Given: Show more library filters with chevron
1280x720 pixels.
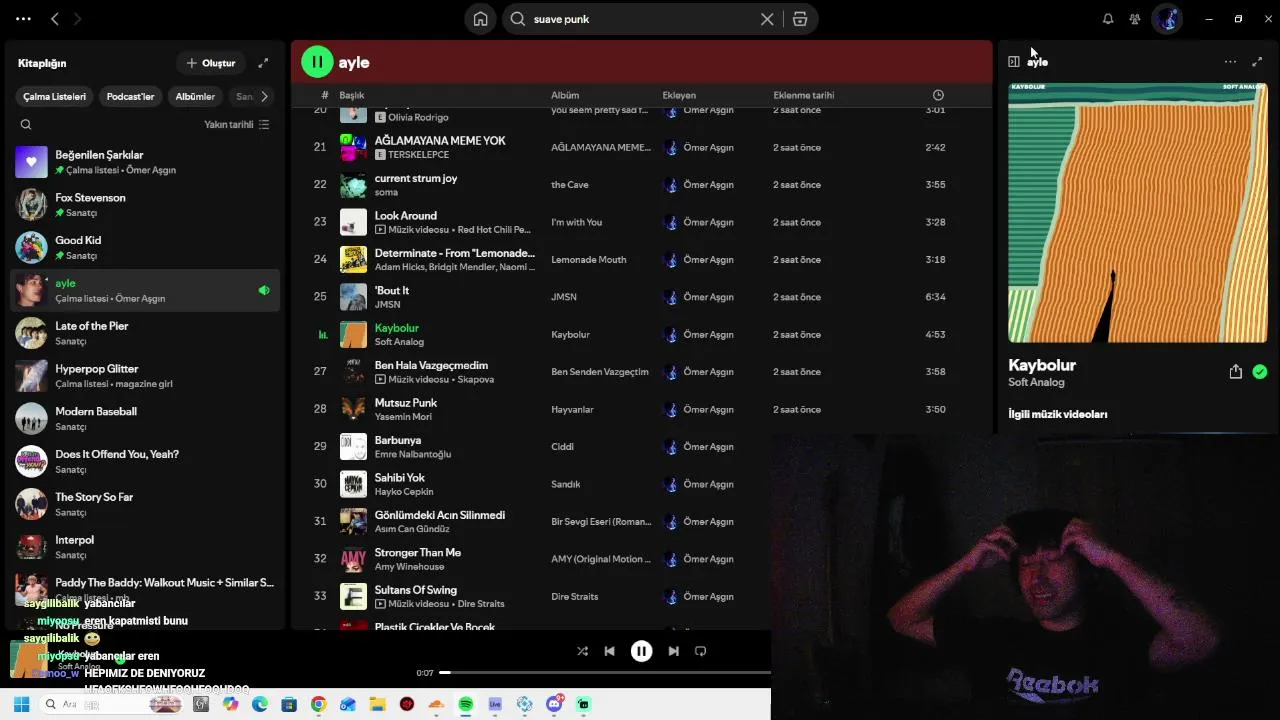Looking at the screenshot, I should tap(264, 97).
